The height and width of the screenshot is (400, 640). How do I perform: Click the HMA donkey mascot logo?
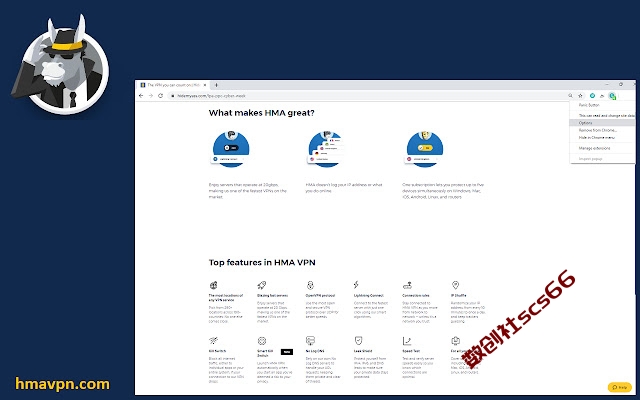coord(60,64)
